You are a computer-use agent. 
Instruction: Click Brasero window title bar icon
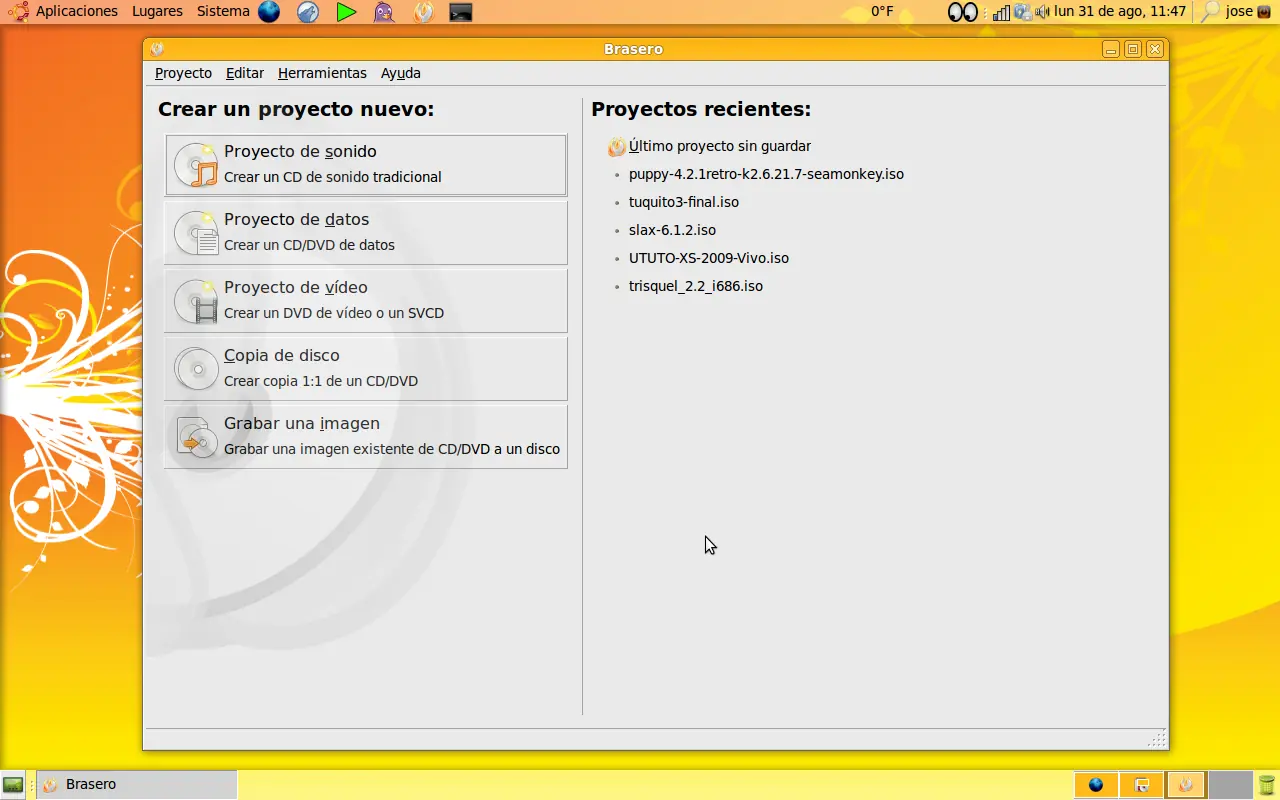pos(157,49)
